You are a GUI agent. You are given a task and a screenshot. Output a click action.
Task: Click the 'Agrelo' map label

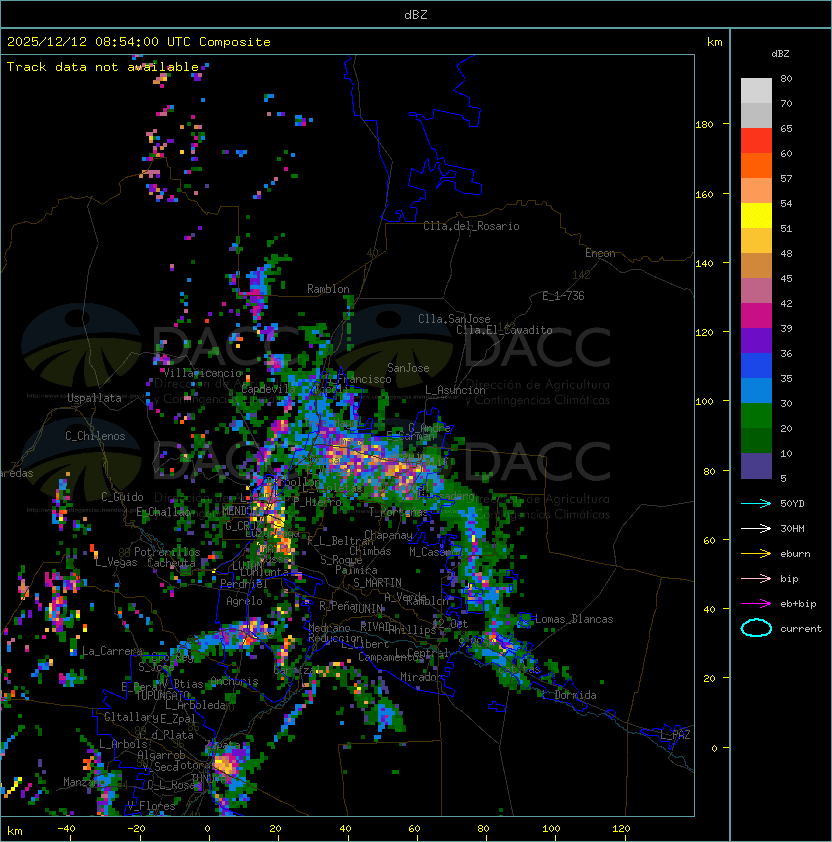click(244, 601)
